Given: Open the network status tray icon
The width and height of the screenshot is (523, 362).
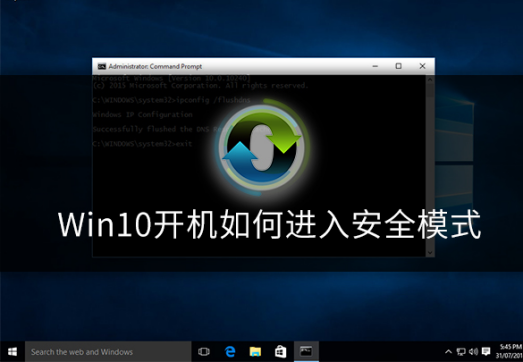Looking at the screenshot, I should [x=461, y=352].
